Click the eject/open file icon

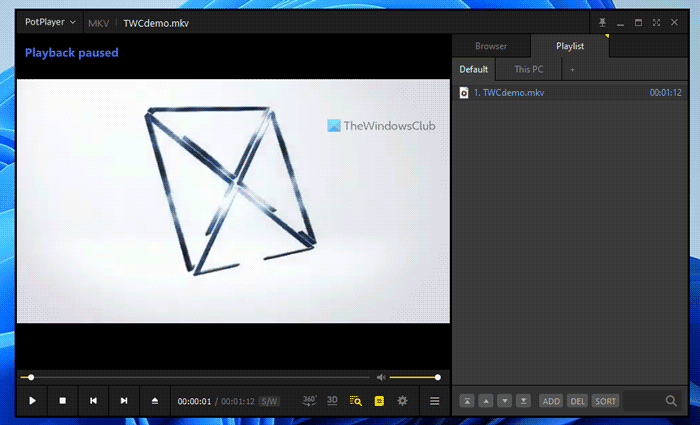[x=155, y=401]
